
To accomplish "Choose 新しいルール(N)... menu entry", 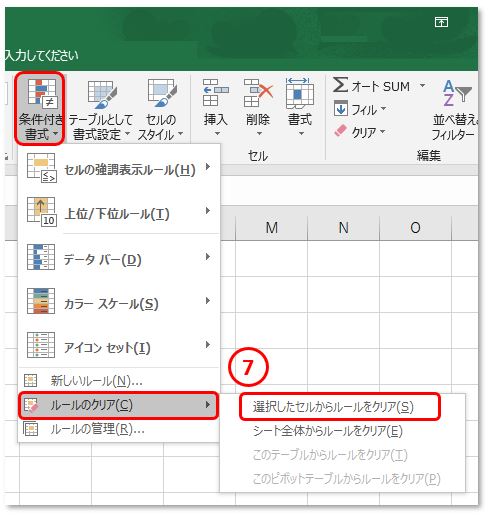I will [x=119, y=380].
